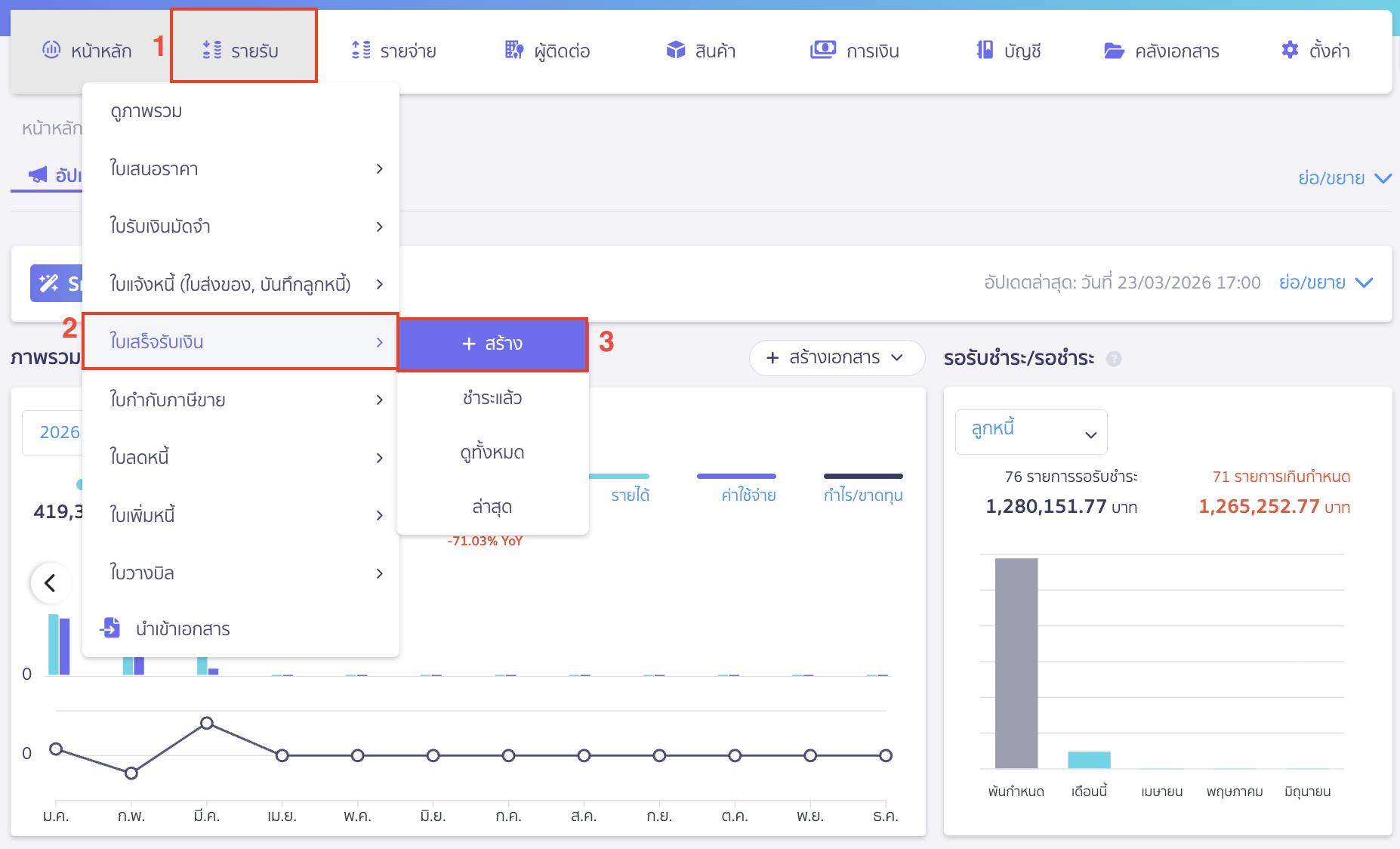This screenshot has width=1400, height=849.
Task: Open the ลูกหนี้ dropdown selector
Action: point(1031,432)
